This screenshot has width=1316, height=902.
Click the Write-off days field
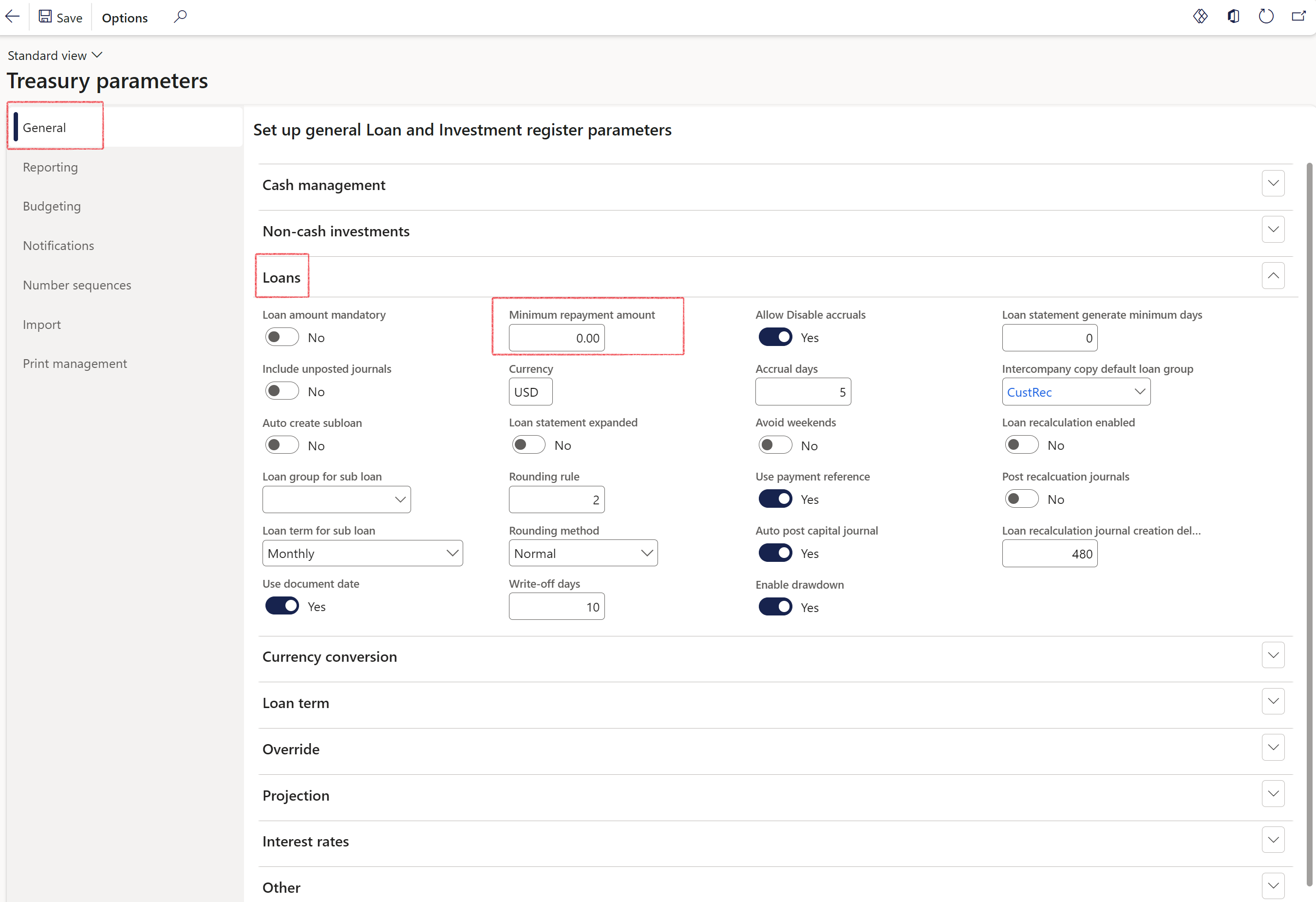point(557,606)
